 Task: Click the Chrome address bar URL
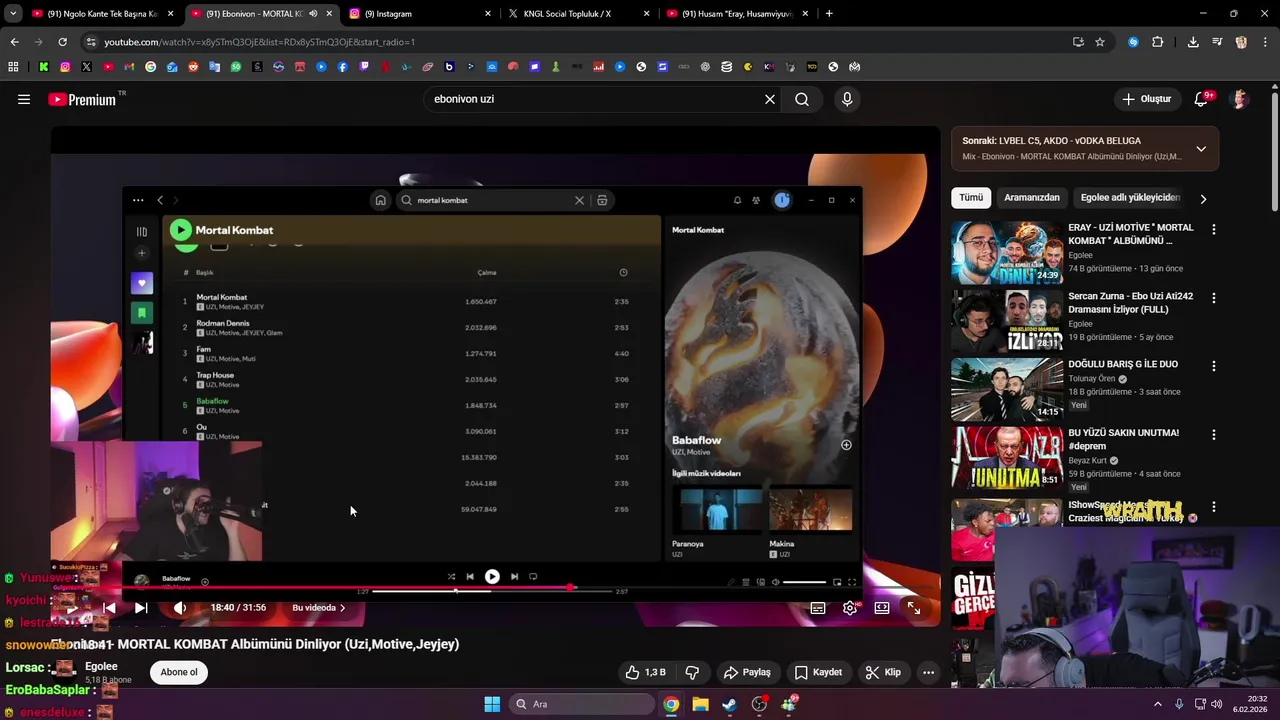(260, 42)
